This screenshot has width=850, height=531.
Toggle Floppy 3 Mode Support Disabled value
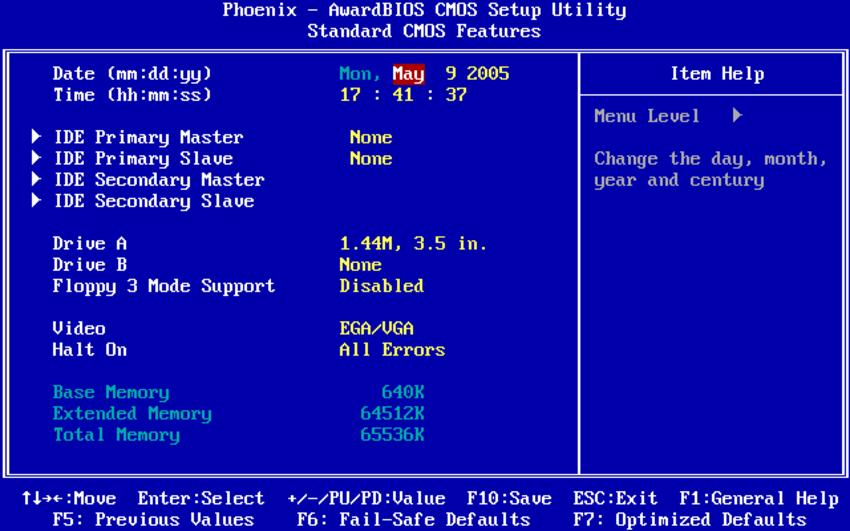[x=382, y=286]
